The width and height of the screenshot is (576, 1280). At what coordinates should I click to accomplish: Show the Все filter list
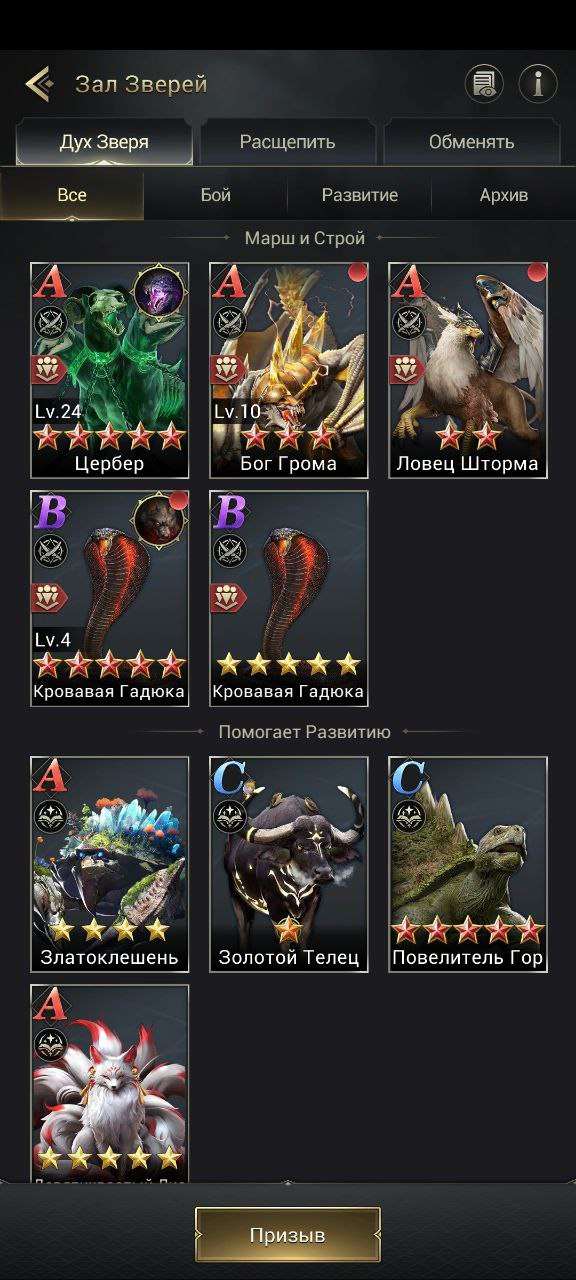pos(72,195)
